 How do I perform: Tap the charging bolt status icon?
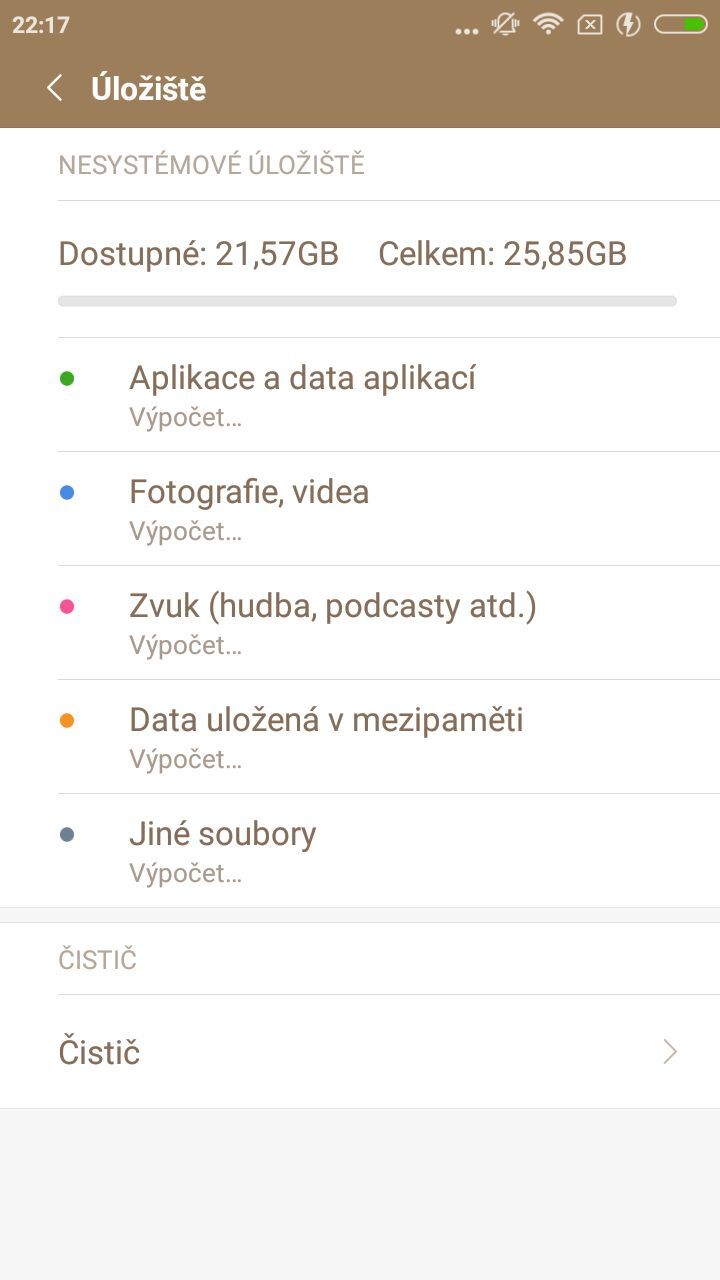click(628, 24)
